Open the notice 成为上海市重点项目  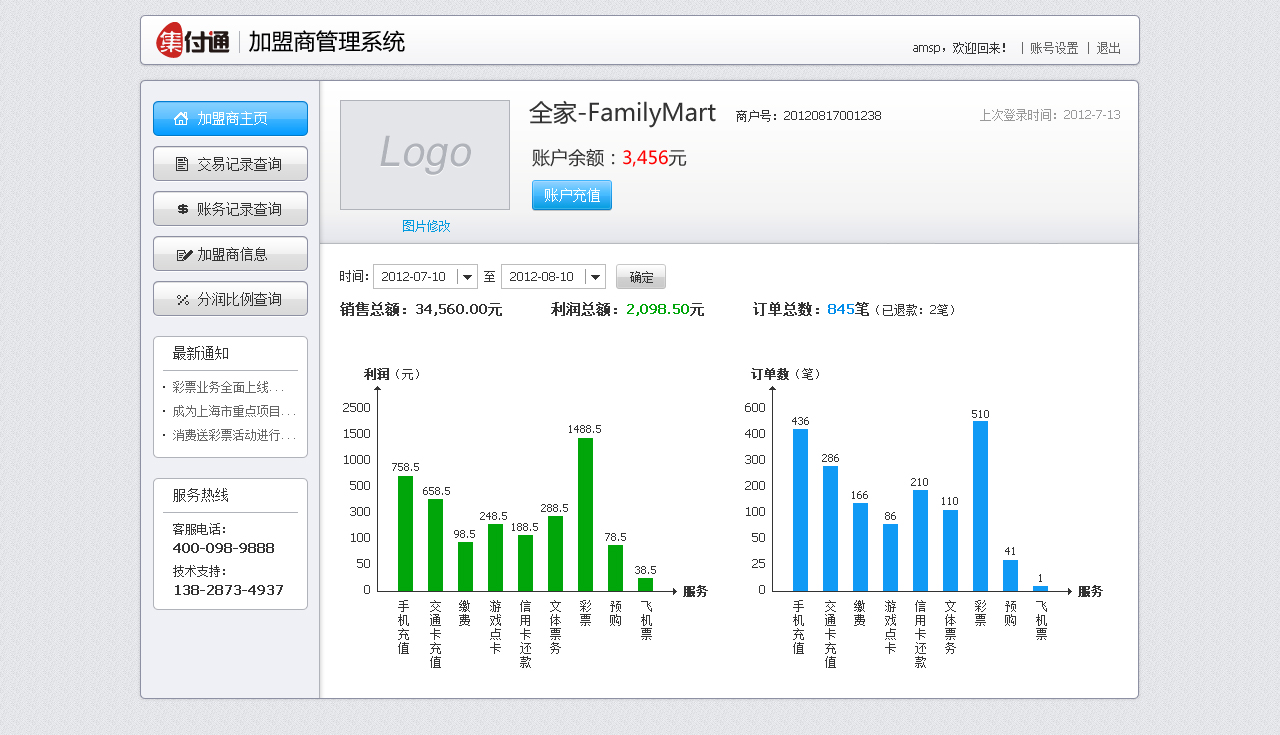(x=234, y=411)
